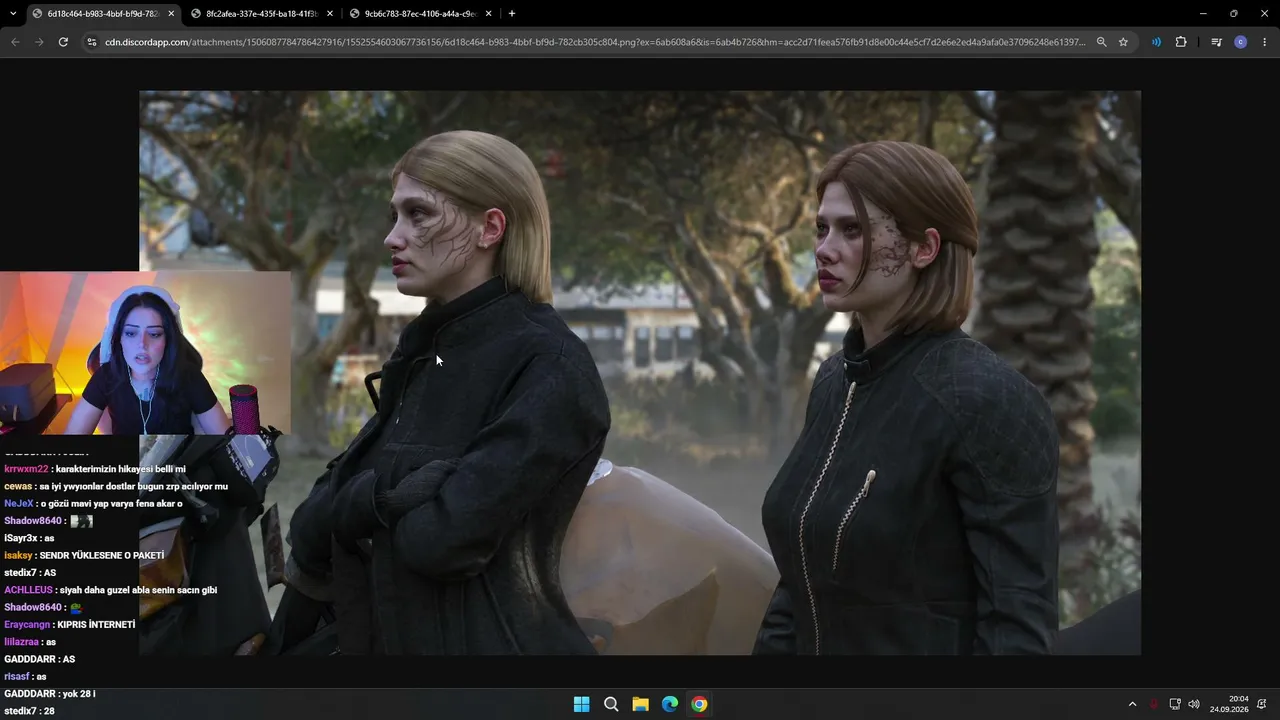Image resolution: width=1280 pixels, height=720 pixels.
Task: Open Microsoft Edge from the taskbar
Action: pyautogui.click(x=670, y=704)
